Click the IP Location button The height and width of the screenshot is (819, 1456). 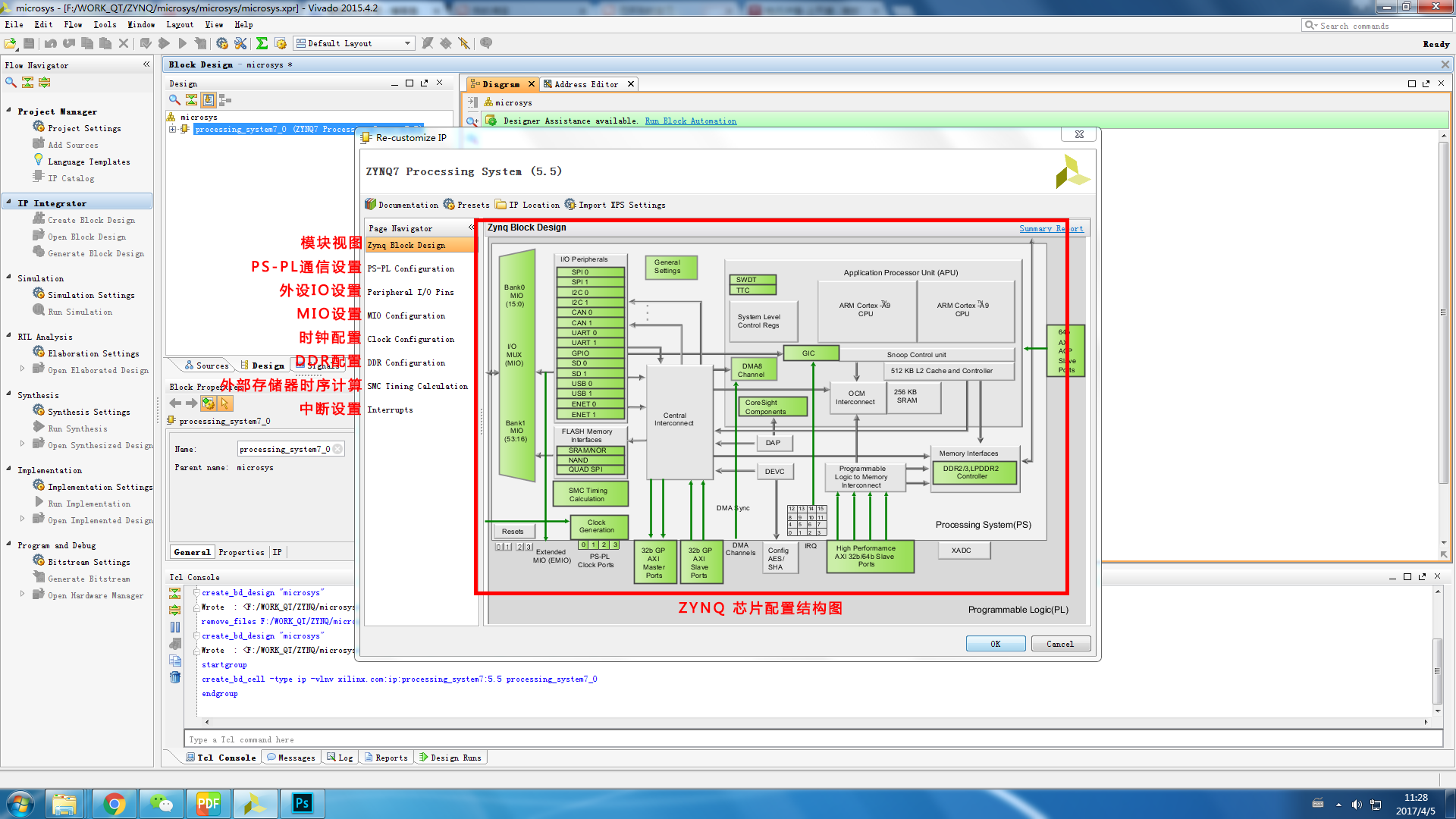[527, 205]
